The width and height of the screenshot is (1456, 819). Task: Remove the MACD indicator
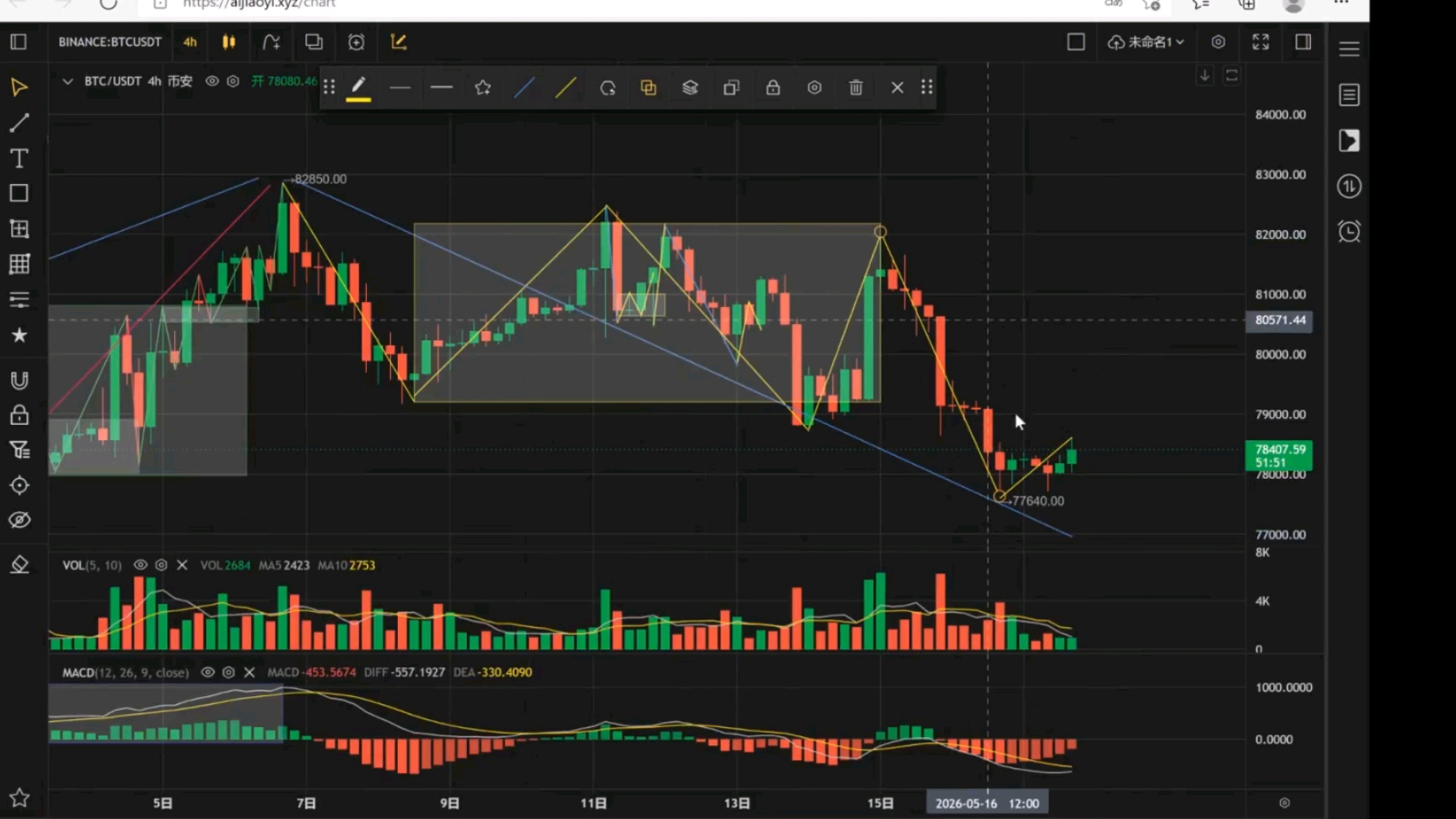pos(249,672)
